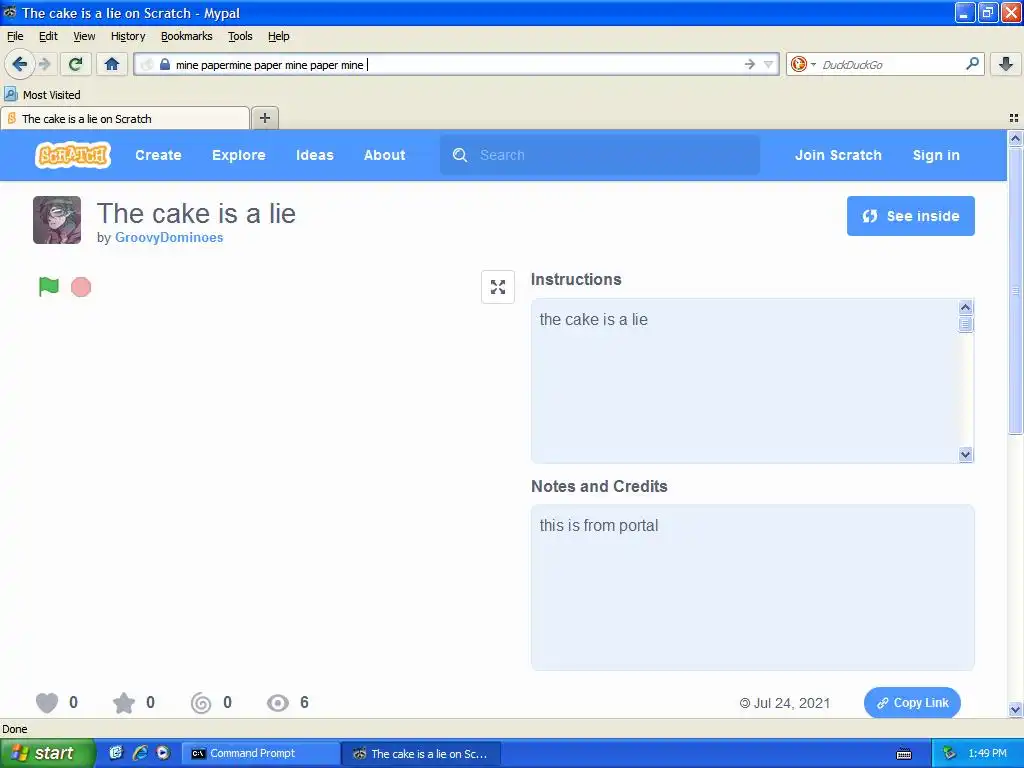Screen dimensions: 1024x768
Task: Click Create in Scratch navigation
Action: (158, 155)
